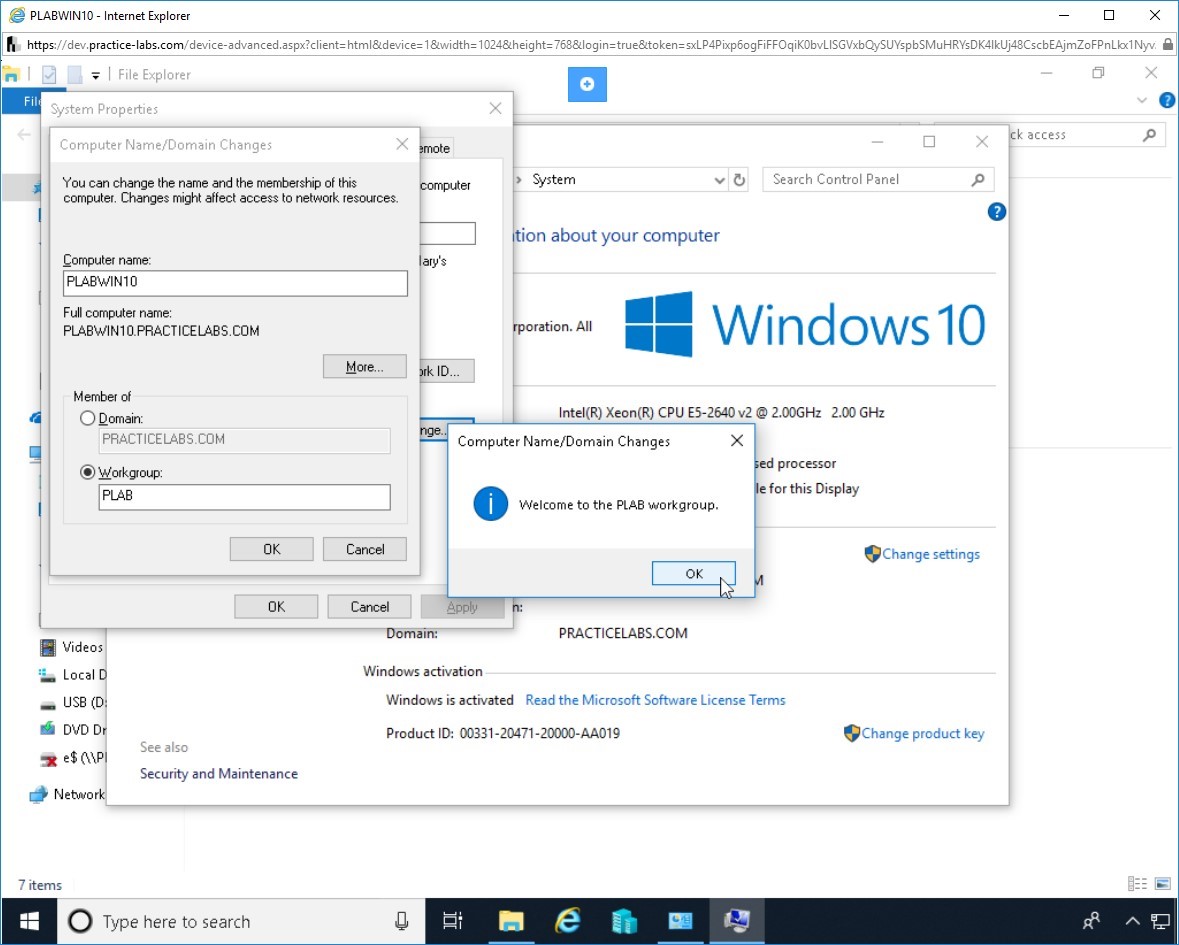Click the New folder icon in the File Explorer title bar
1179x945 pixels.
(x=74, y=74)
